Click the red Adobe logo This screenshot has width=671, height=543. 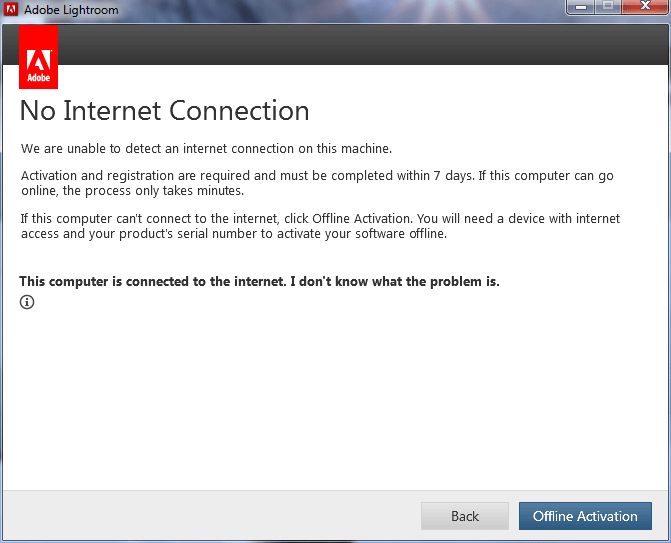39,57
